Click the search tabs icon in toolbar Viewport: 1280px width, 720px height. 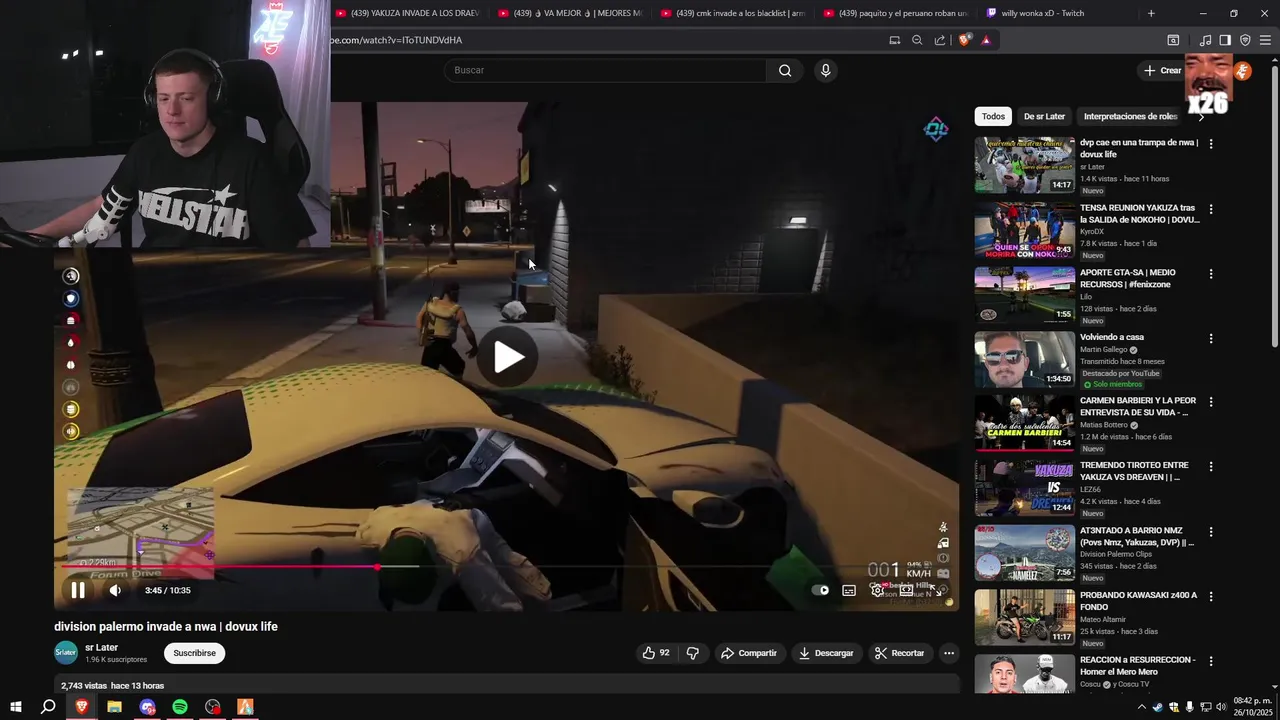coord(1173,40)
